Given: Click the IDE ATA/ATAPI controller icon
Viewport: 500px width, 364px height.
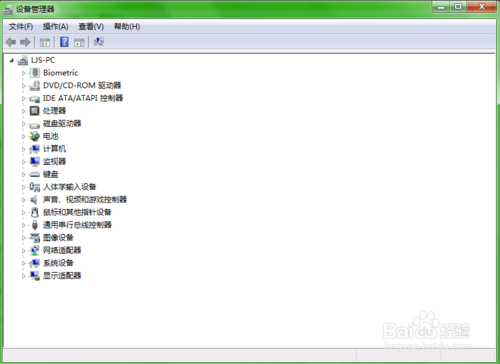Looking at the screenshot, I should (x=35, y=99).
